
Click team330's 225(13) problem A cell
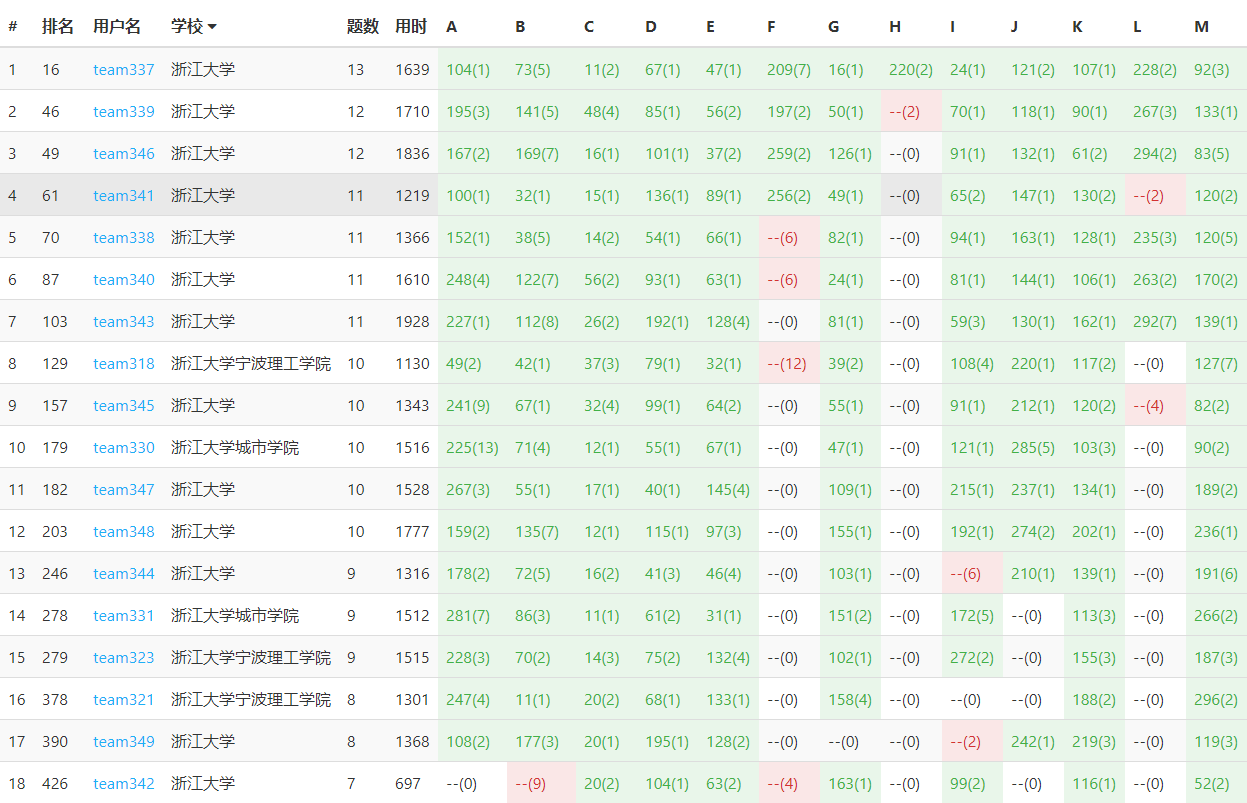pos(472,448)
